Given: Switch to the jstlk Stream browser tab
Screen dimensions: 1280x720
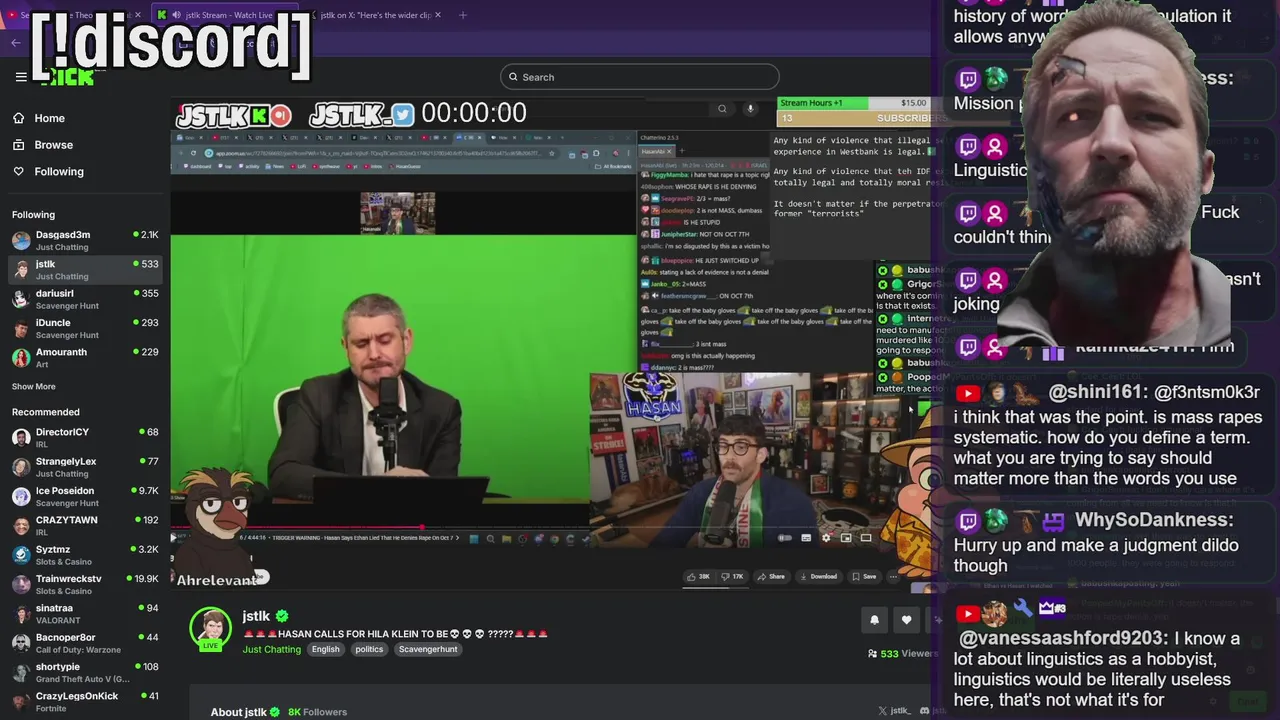Looking at the screenshot, I should coord(228,15).
